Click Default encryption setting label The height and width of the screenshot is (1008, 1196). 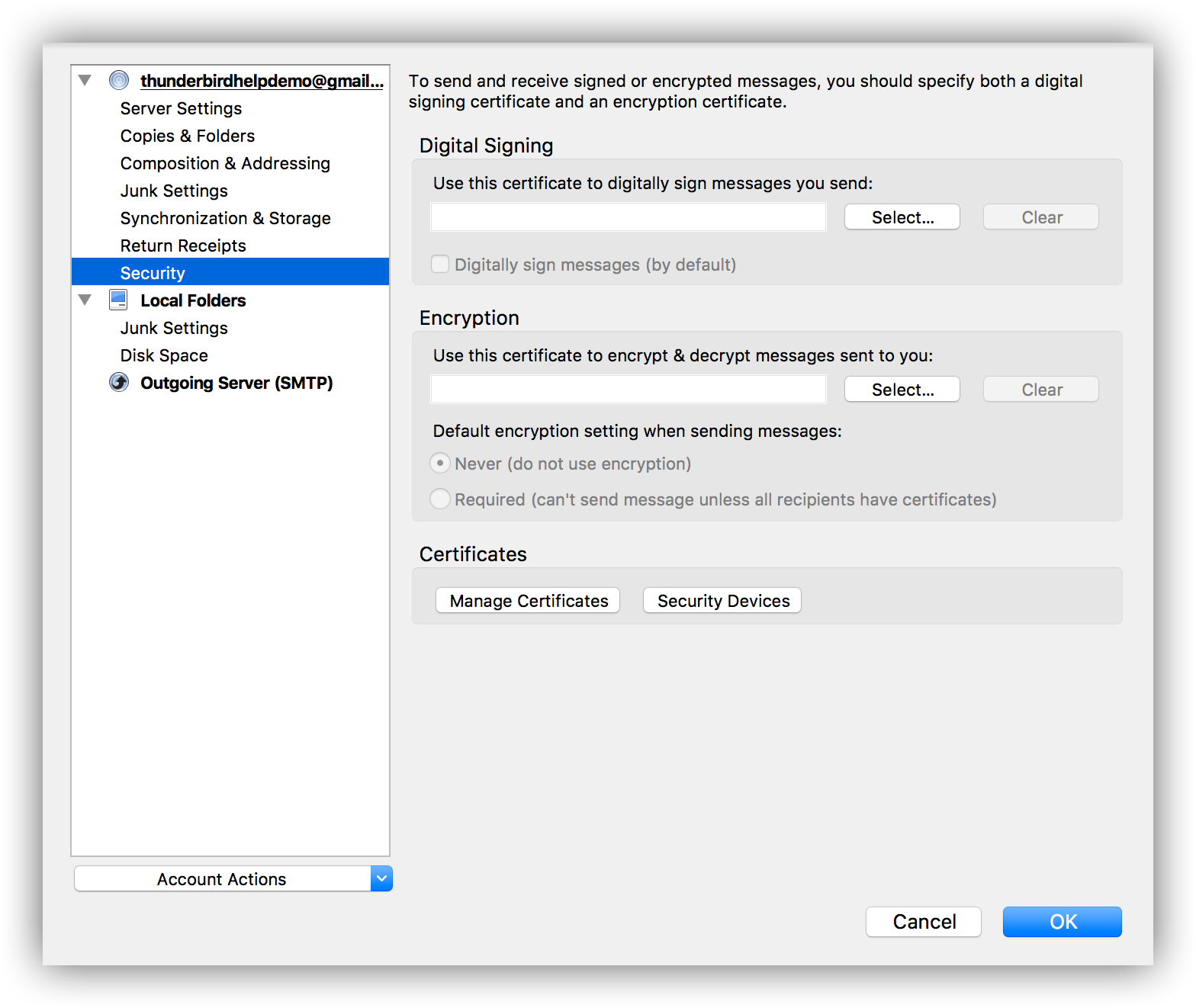tap(638, 431)
